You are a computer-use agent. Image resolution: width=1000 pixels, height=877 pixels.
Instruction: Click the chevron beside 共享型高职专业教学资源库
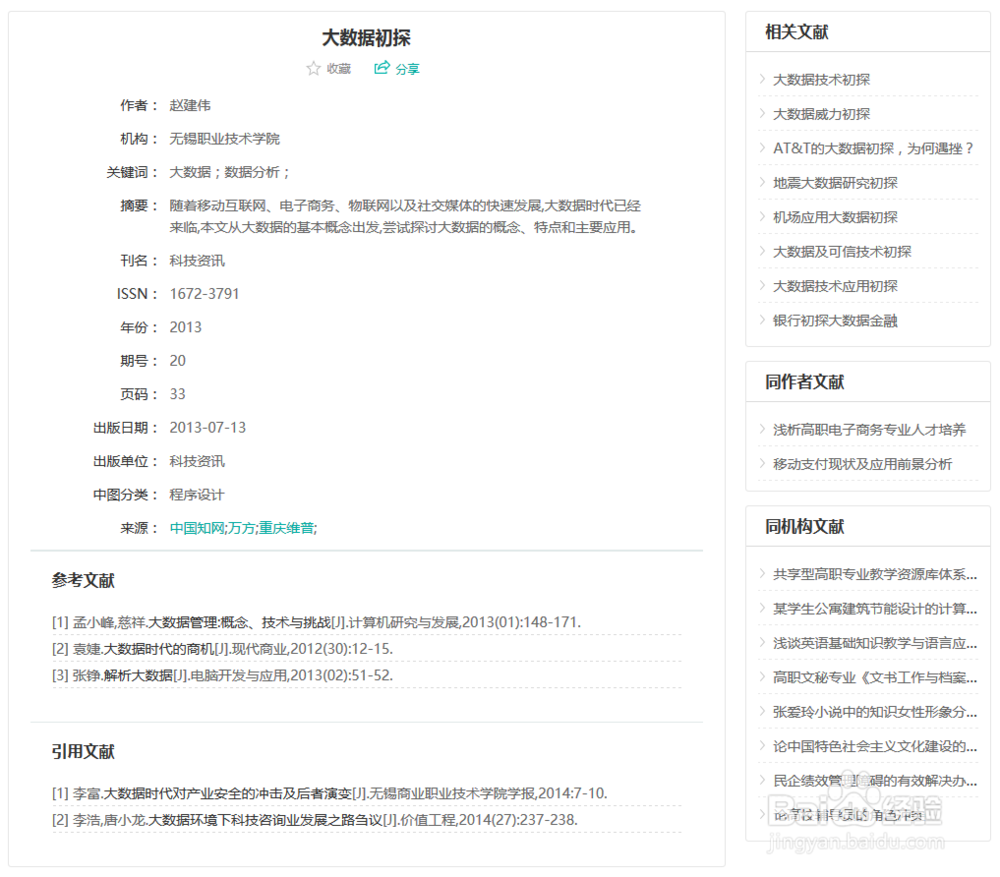pos(762,574)
